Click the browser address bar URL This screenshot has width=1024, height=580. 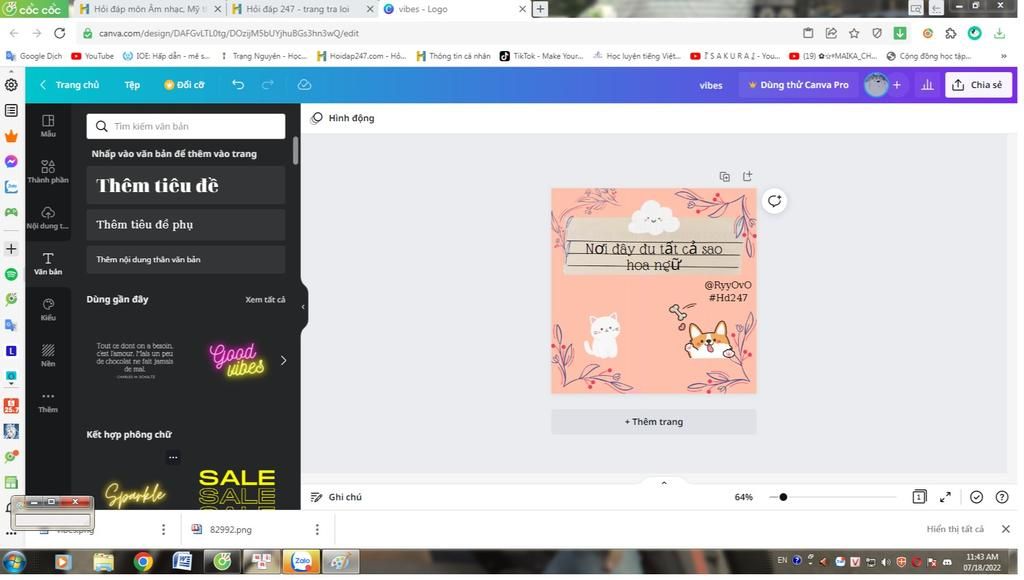tap(229, 33)
